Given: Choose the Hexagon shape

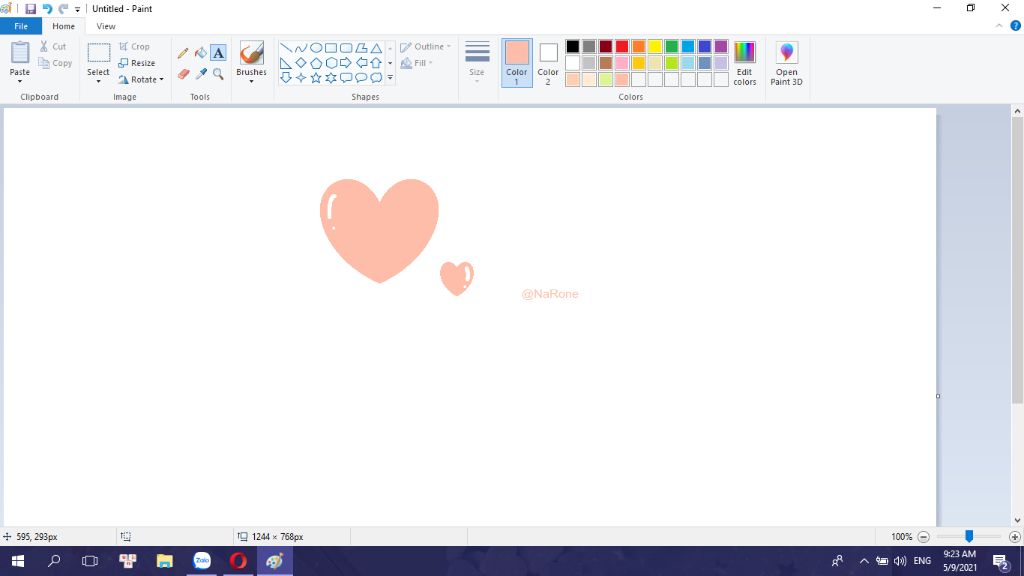Looking at the screenshot, I should pyautogui.click(x=331, y=63).
